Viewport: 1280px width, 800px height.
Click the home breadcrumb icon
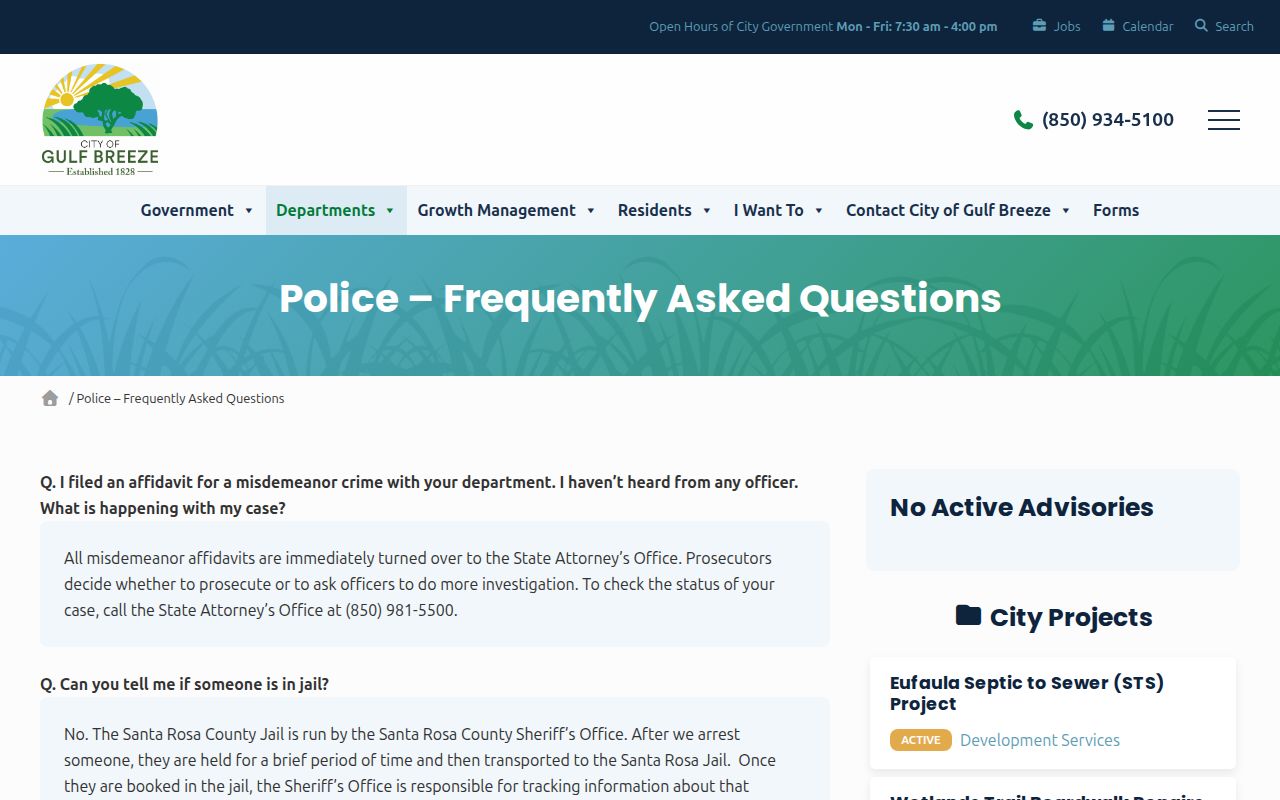click(x=50, y=398)
